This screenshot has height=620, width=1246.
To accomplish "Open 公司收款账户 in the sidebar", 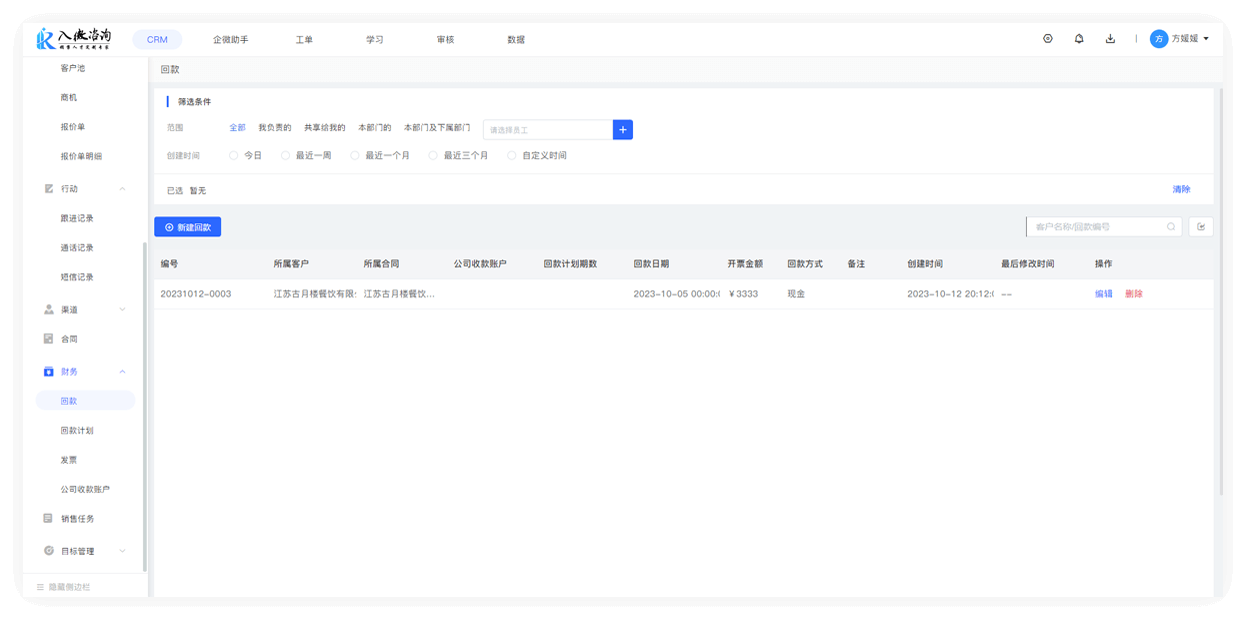I will point(85,490).
